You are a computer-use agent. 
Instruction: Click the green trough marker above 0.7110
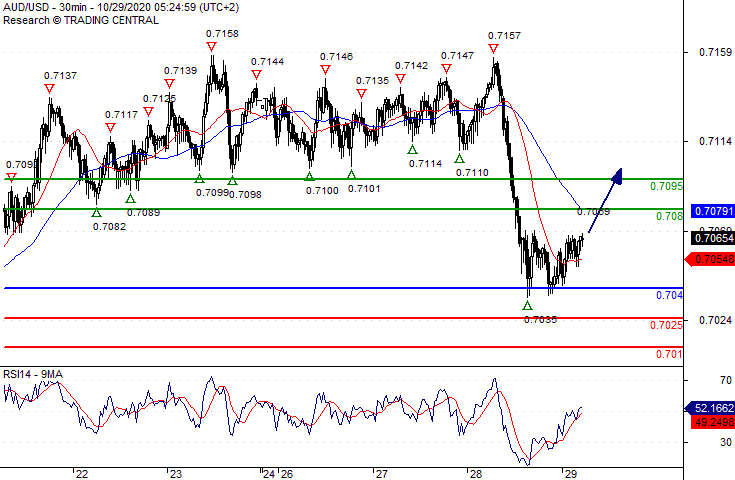(x=459, y=158)
